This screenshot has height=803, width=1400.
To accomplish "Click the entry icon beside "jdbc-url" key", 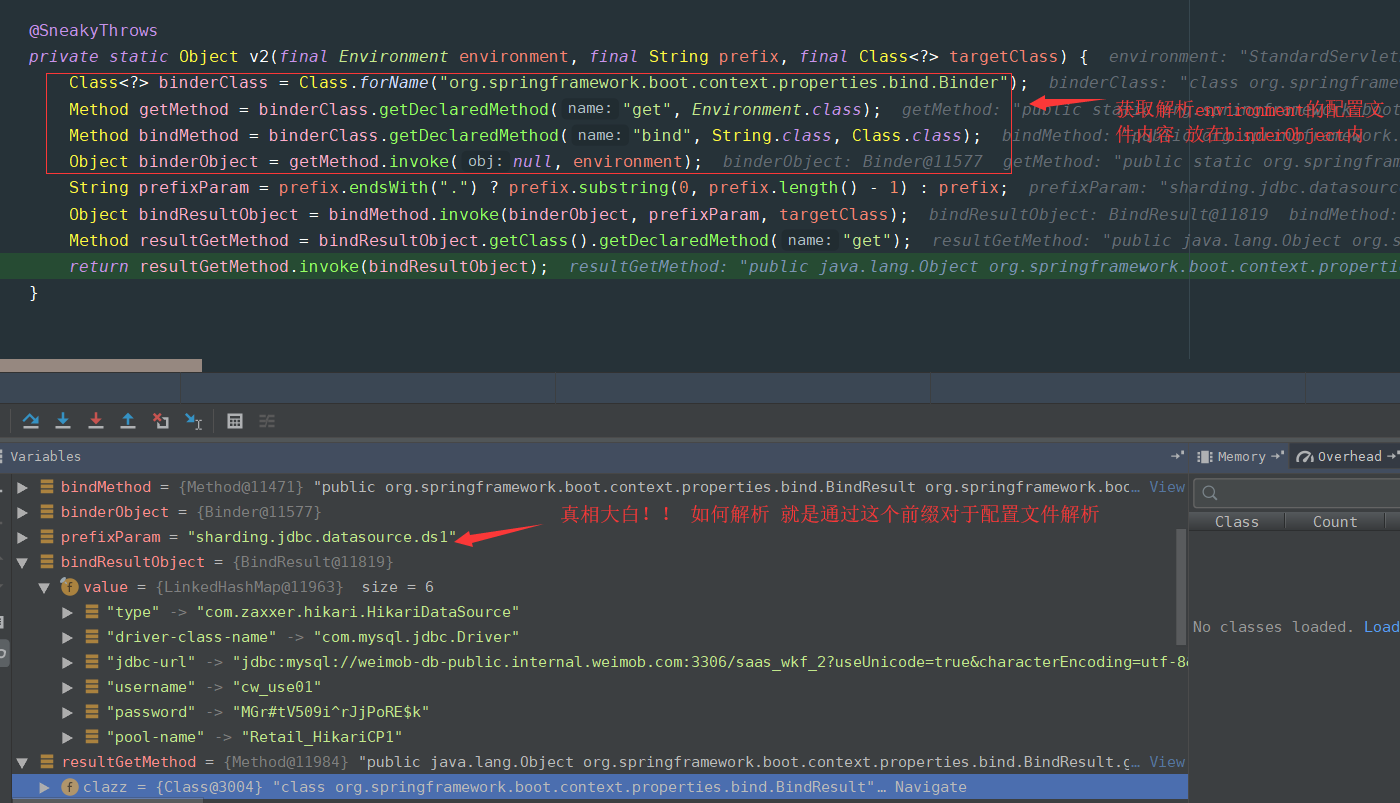I will 92,662.
